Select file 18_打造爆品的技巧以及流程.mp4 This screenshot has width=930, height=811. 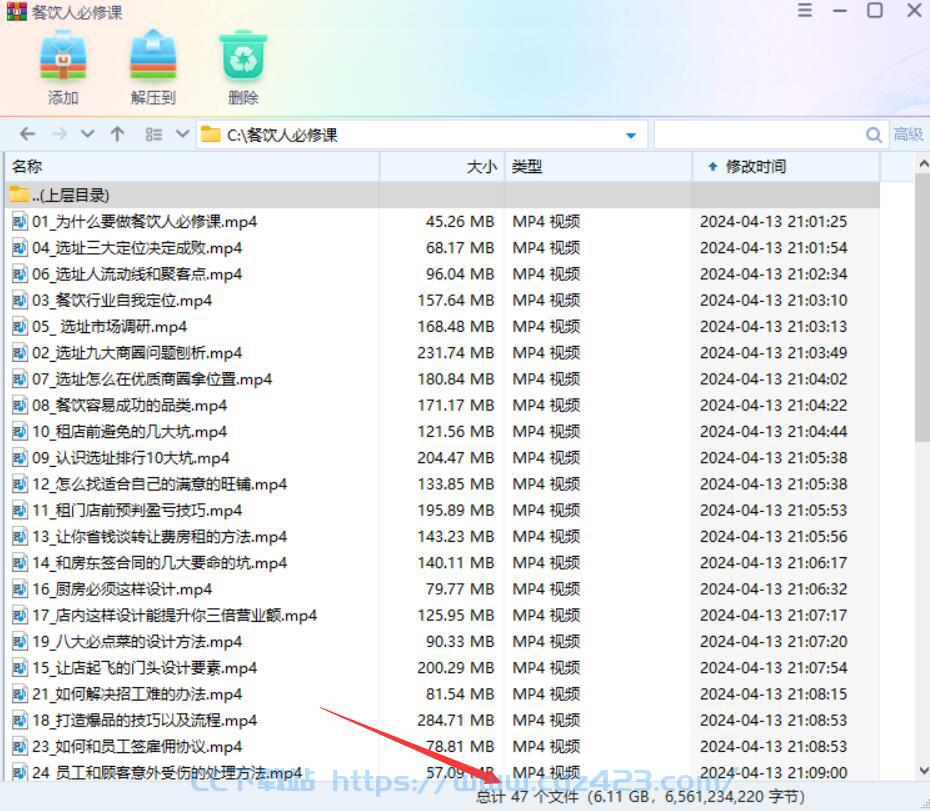point(442,720)
